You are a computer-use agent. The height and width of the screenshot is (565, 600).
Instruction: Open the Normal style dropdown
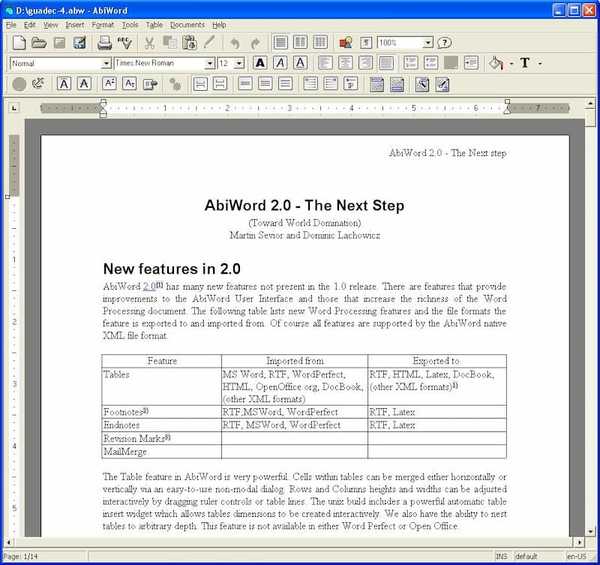point(106,64)
